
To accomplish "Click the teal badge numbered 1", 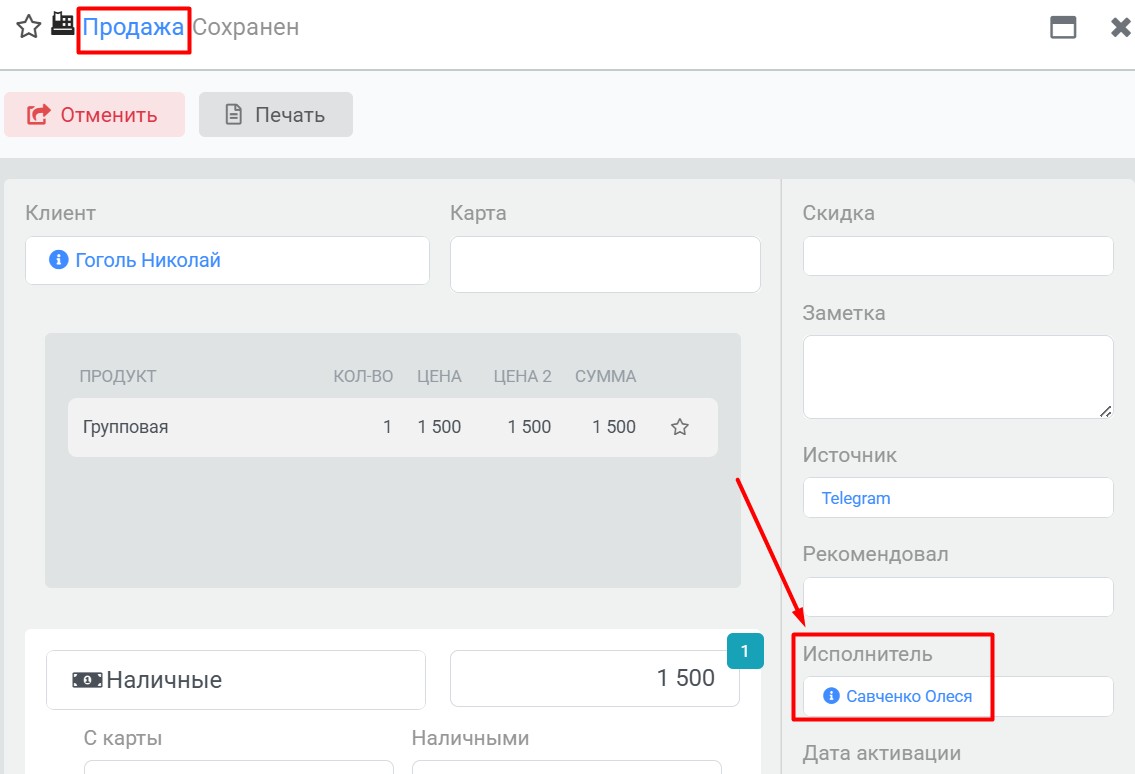I will click(x=745, y=651).
